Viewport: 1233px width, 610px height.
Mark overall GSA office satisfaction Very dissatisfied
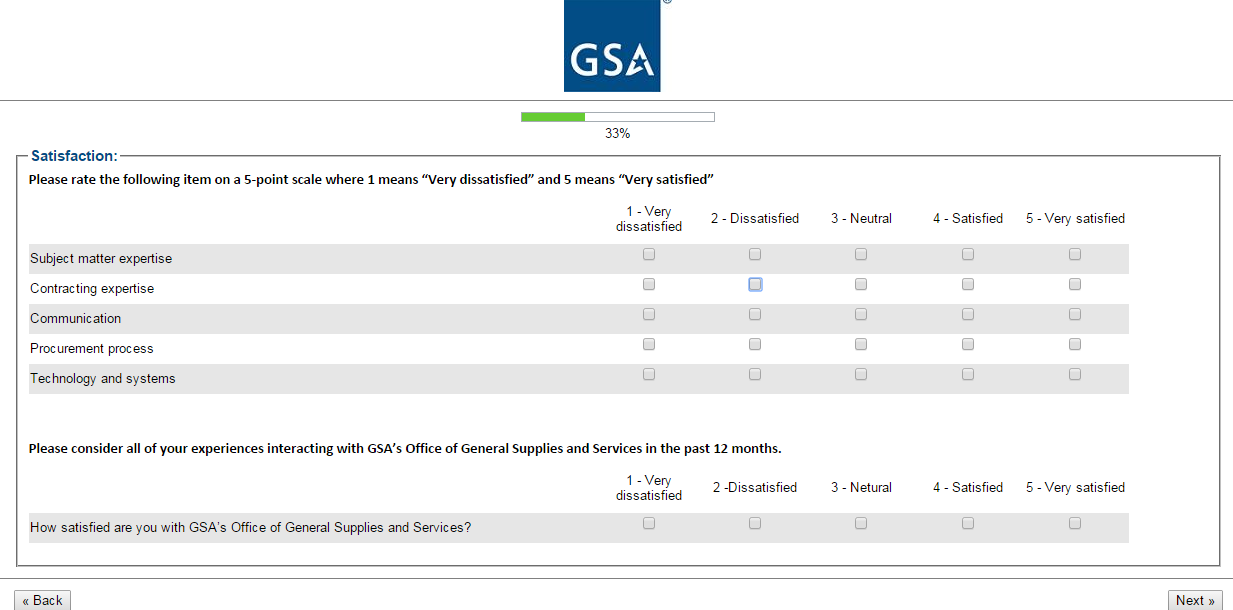tap(649, 523)
